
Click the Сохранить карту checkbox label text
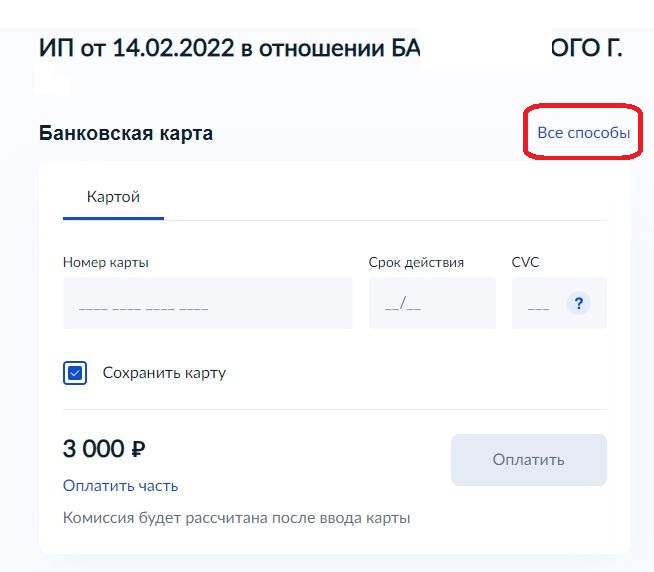tap(164, 373)
